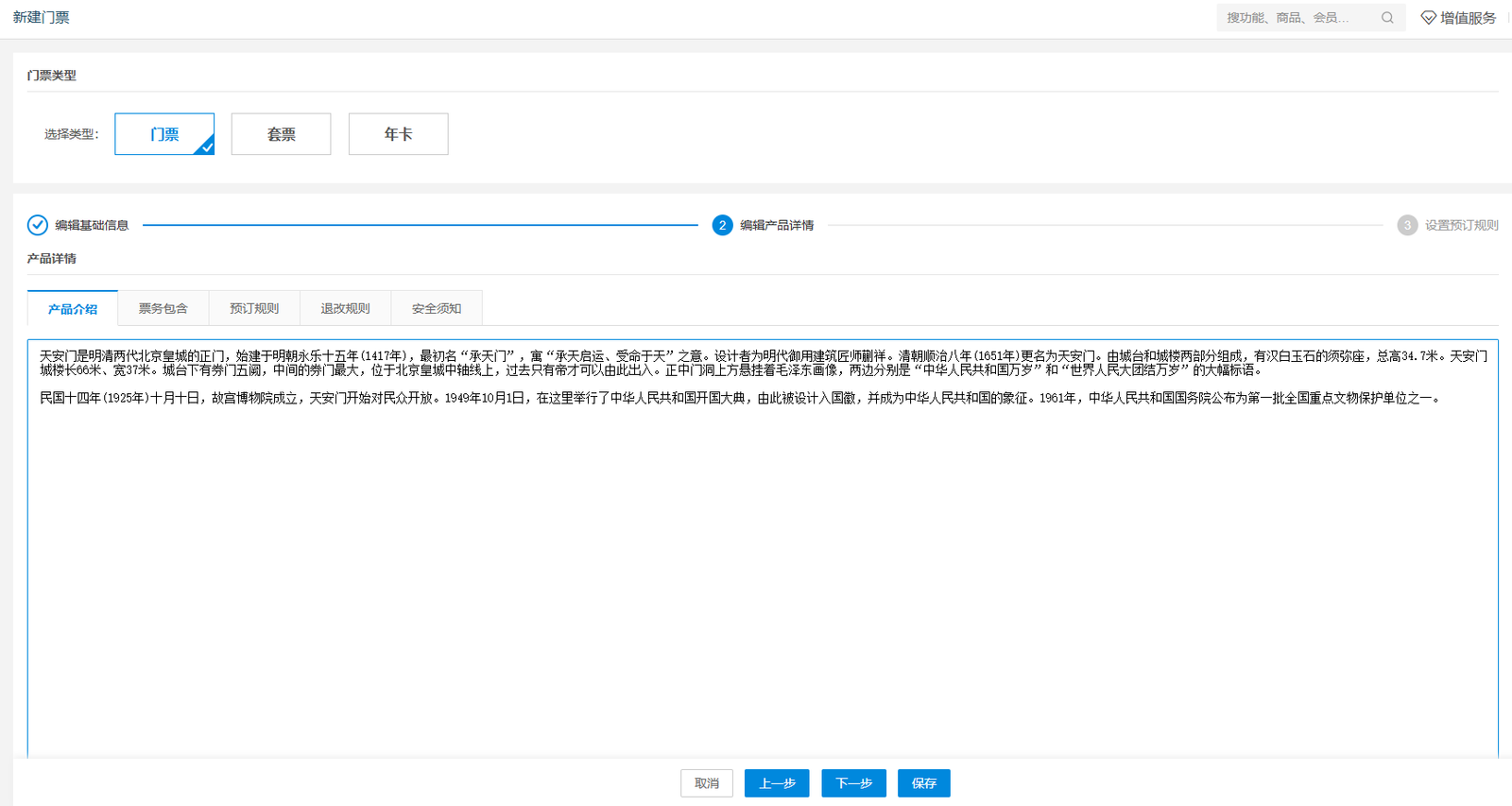Click the completed 编辑基础信息 step icon
1512x806 pixels.
click(38, 225)
